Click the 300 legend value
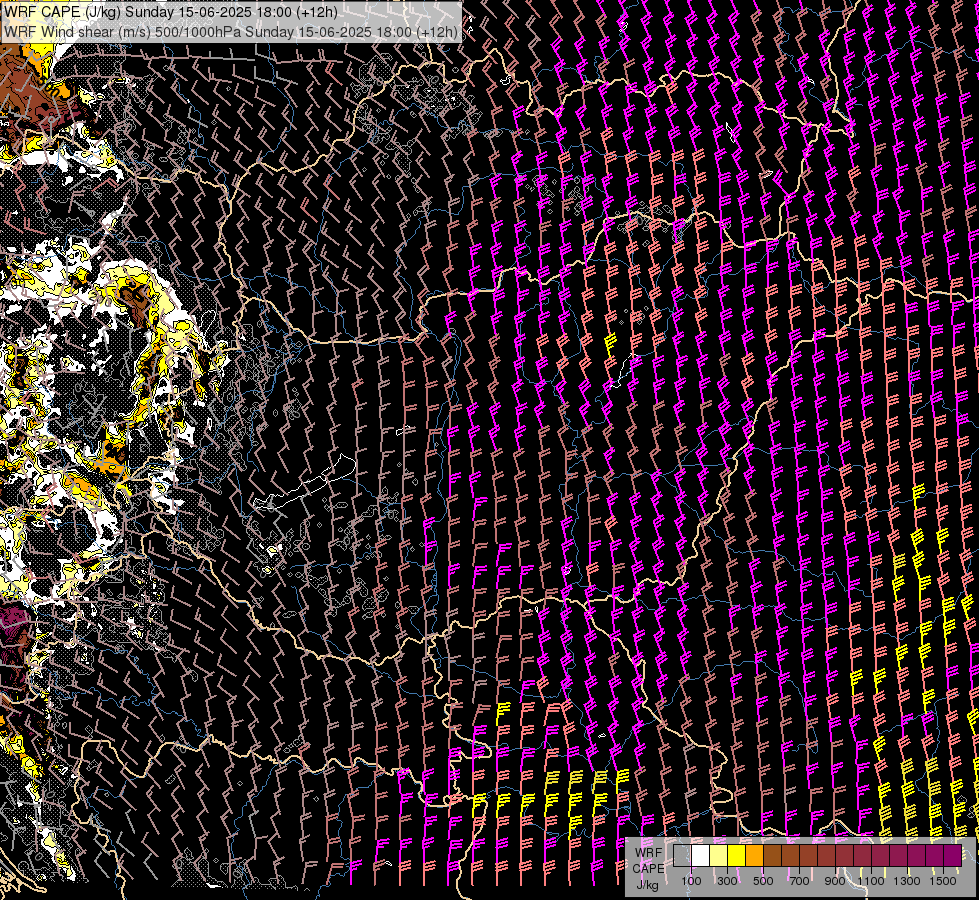The width and height of the screenshot is (979, 900). coord(727,881)
